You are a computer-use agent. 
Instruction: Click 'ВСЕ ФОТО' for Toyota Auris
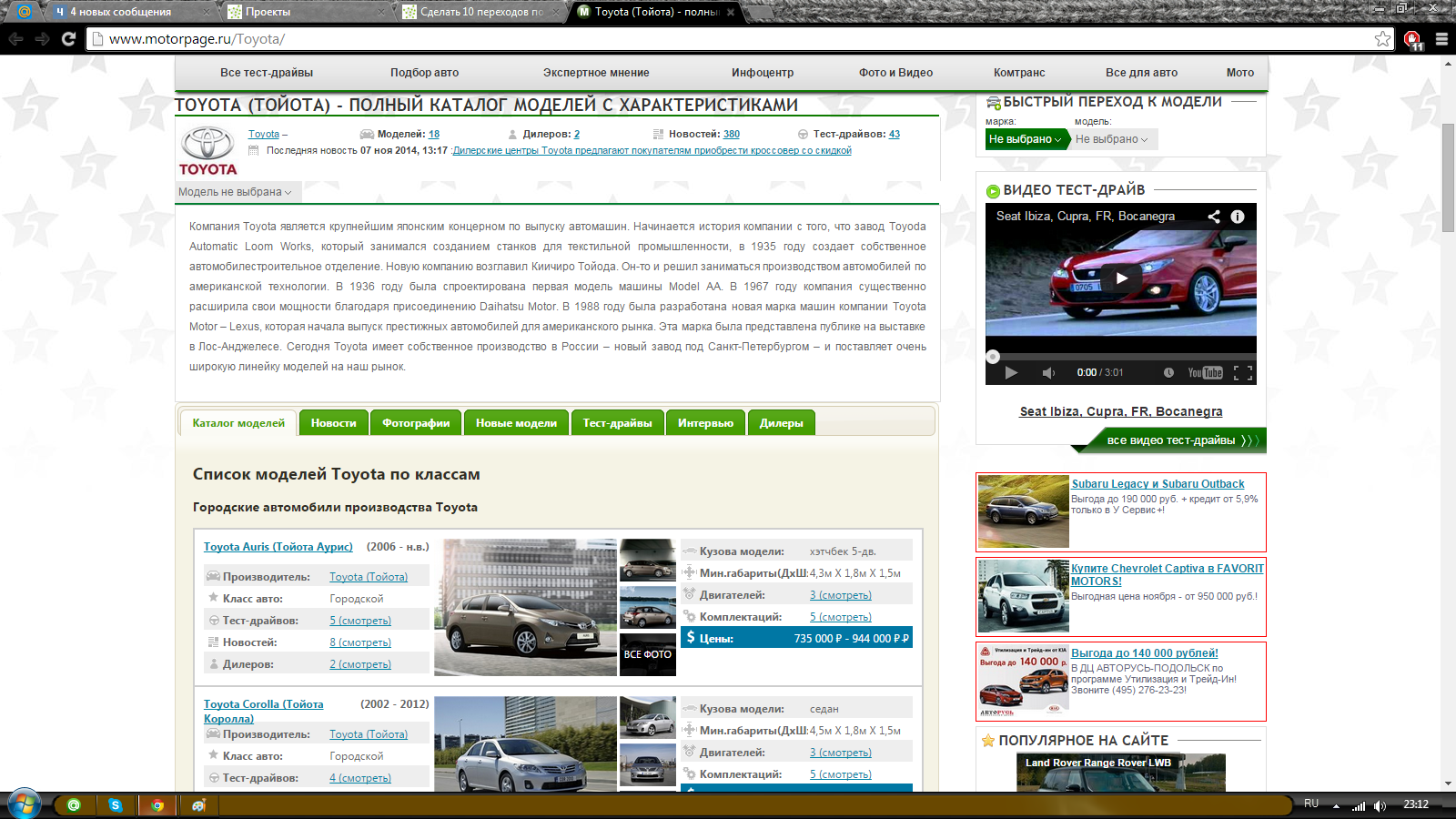coord(648,654)
